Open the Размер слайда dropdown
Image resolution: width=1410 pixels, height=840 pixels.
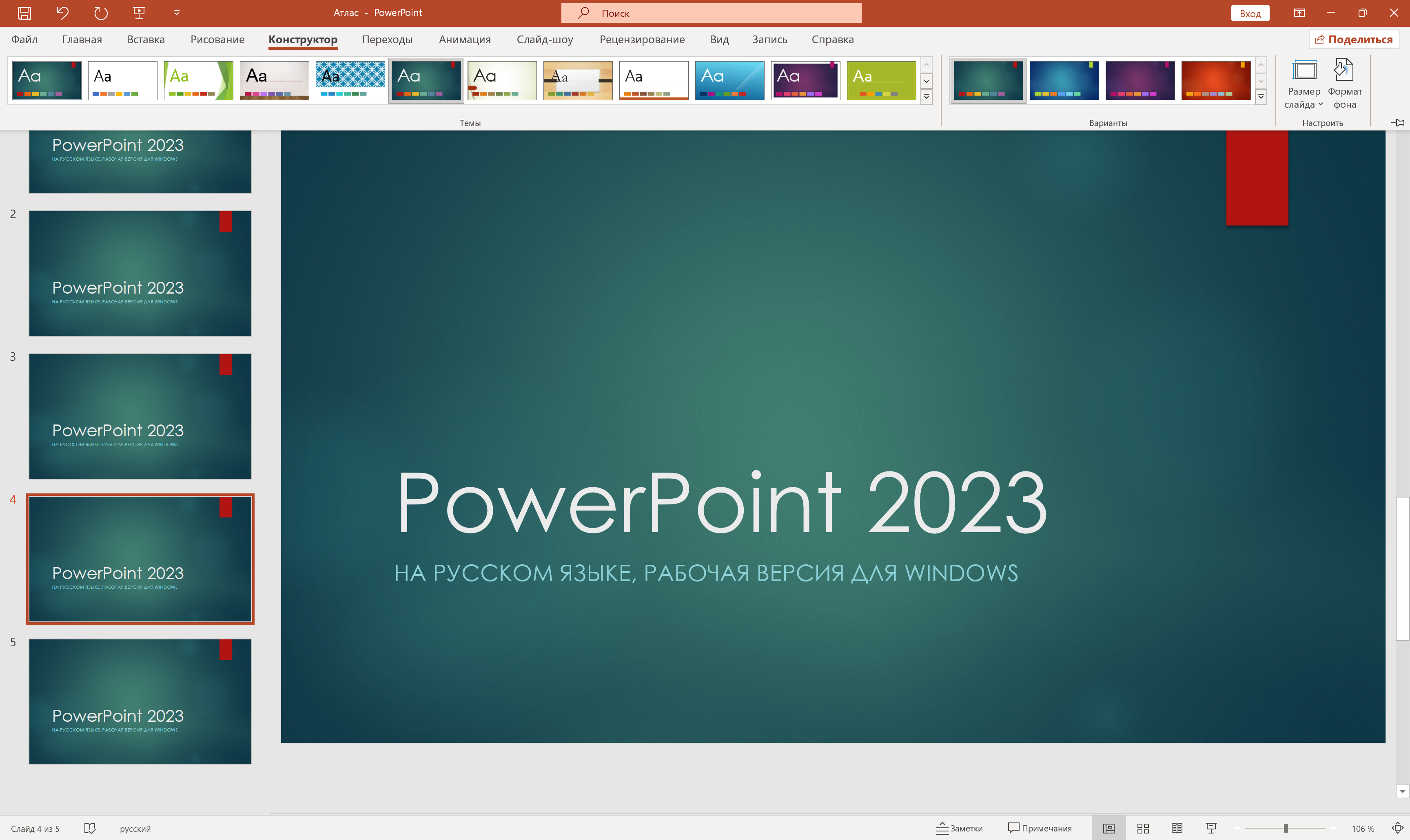(x=1321, y=104)
